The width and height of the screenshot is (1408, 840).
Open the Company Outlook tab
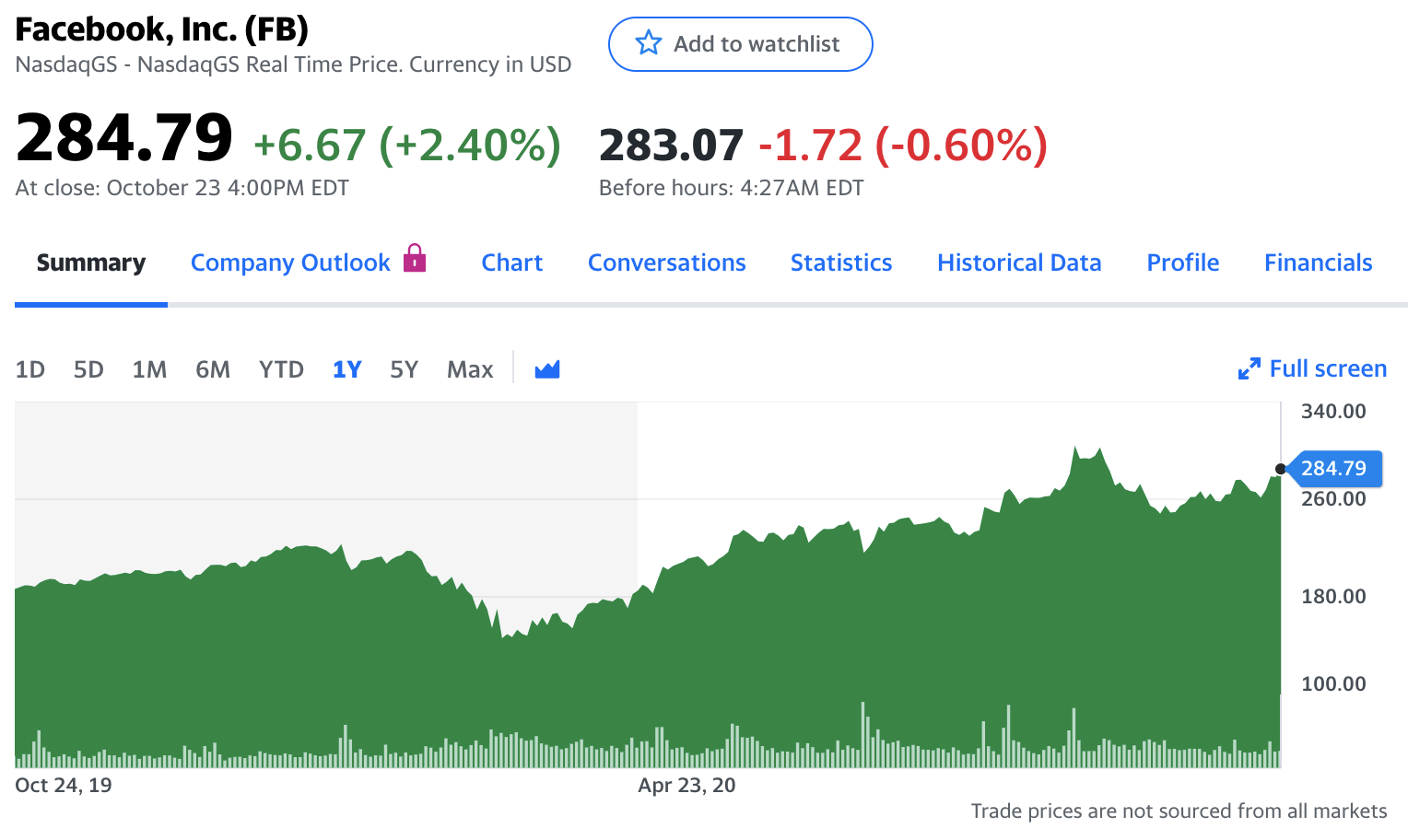click(290, 263)
